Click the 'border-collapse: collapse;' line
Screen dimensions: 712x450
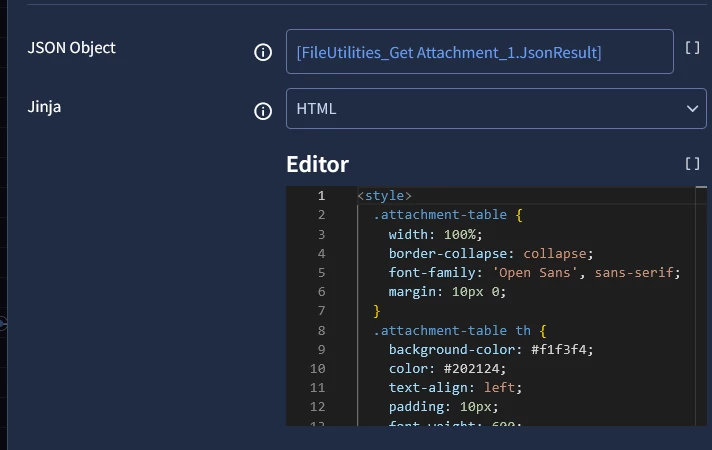(490, 253)
